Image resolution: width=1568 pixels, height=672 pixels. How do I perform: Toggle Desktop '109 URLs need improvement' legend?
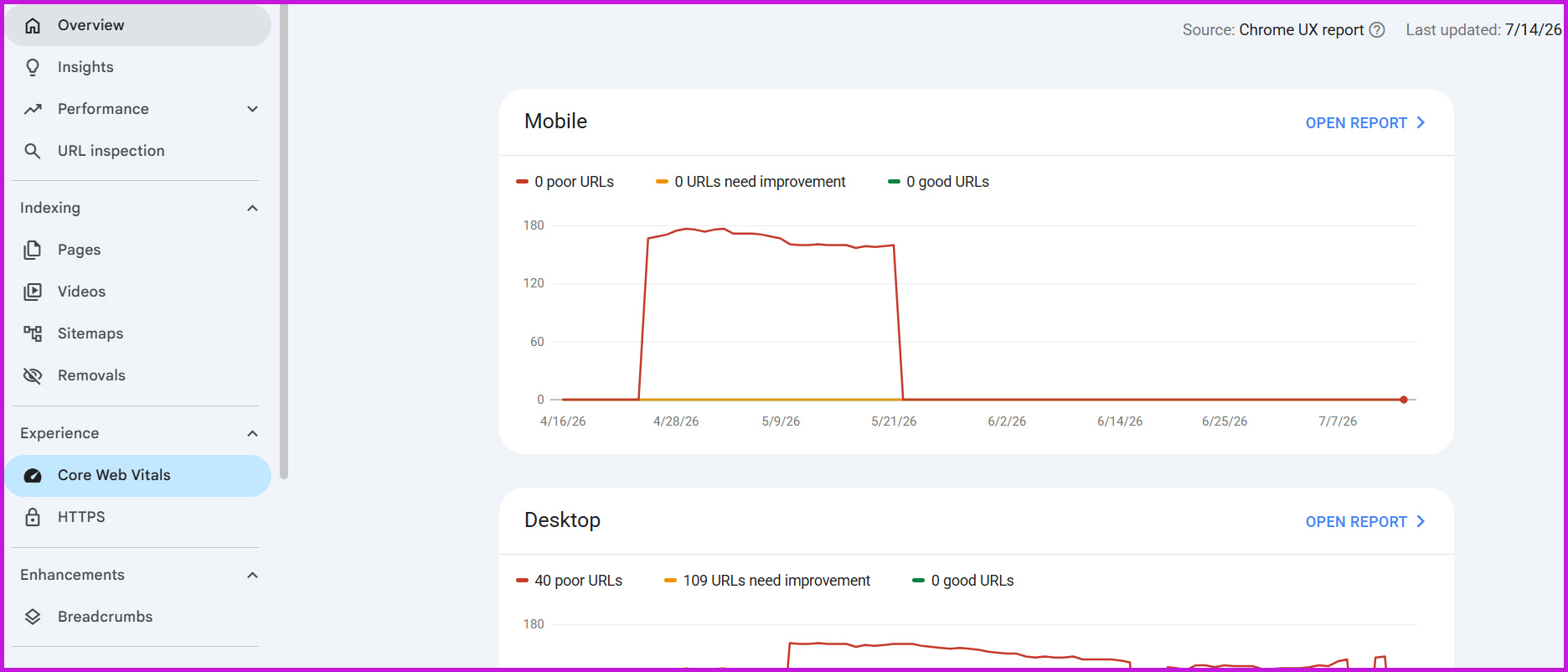(x=767, y=581)
